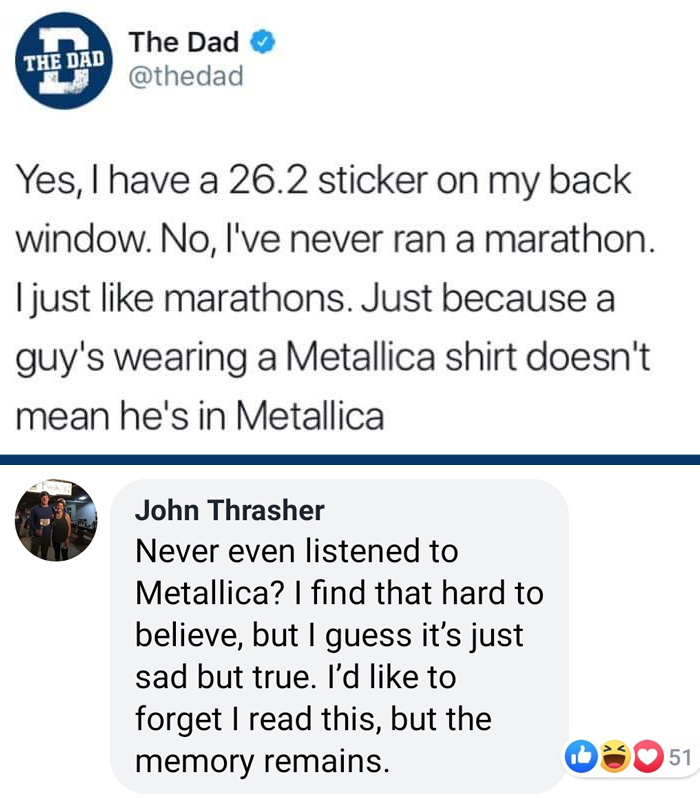This screenshot has height=798, width=700.
Task: Open John Thrasher's profile picture
Action: 56,520
